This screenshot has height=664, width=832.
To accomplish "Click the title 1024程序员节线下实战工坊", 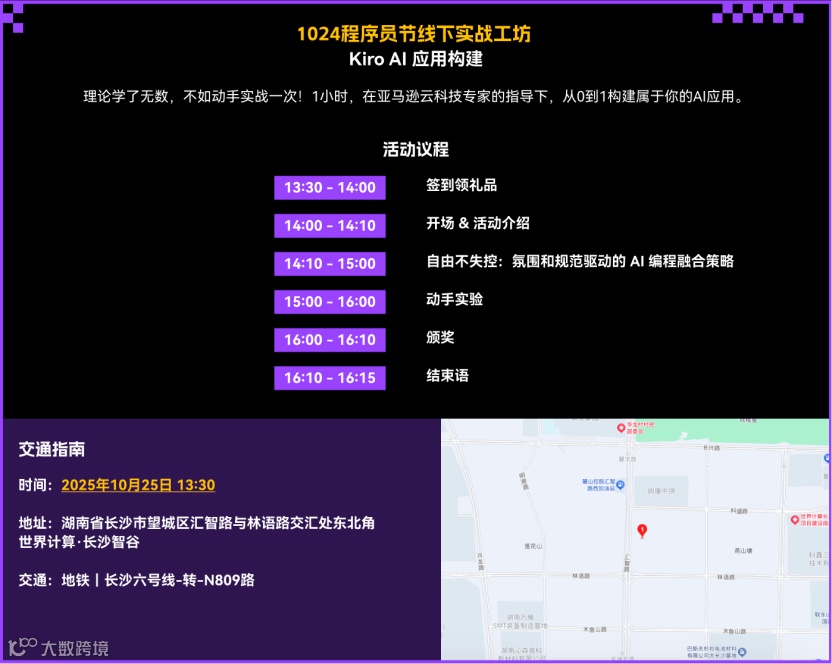I will pos(414,33).
